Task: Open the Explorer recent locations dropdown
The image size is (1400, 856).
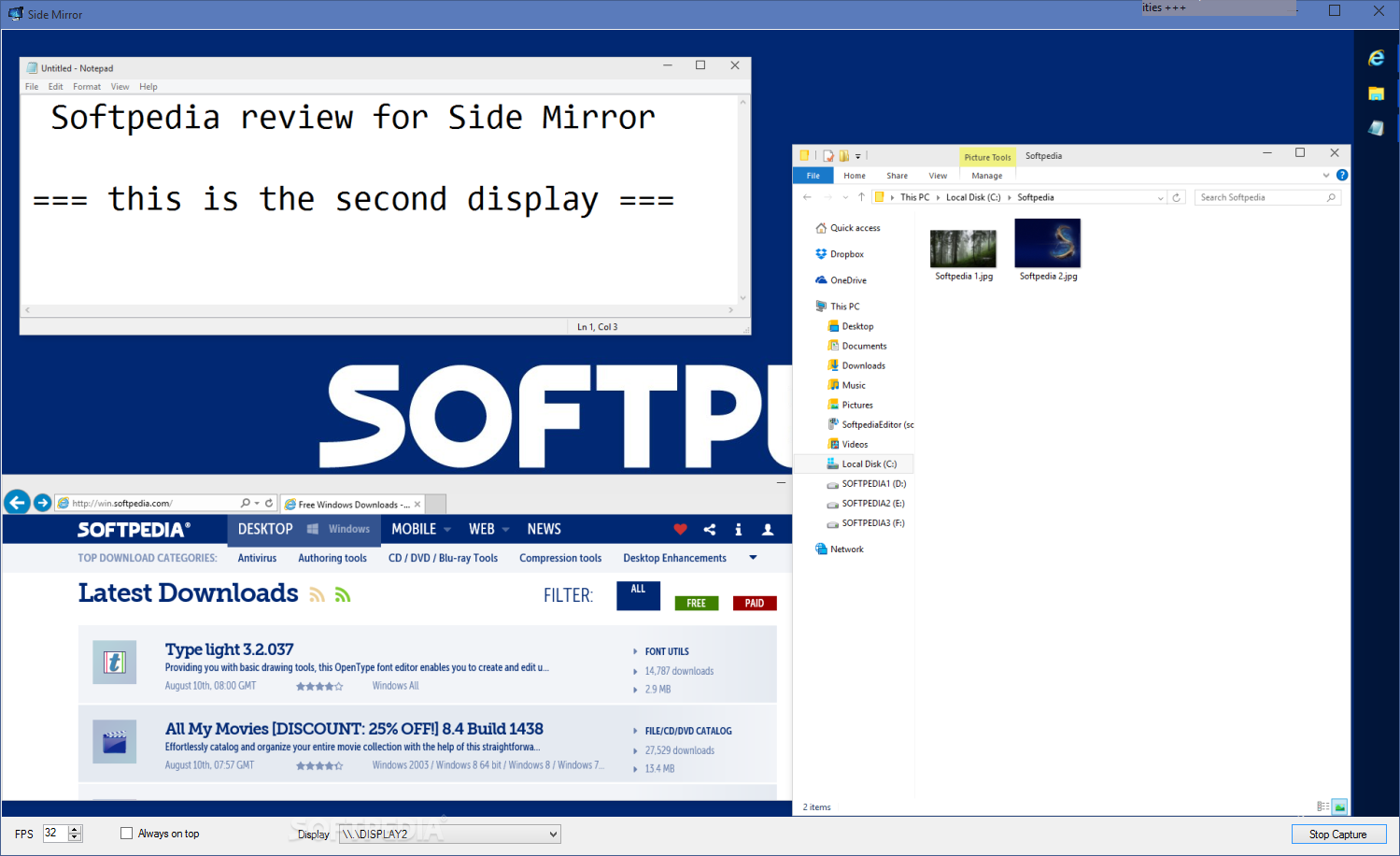Action: (x=845, y=197)
